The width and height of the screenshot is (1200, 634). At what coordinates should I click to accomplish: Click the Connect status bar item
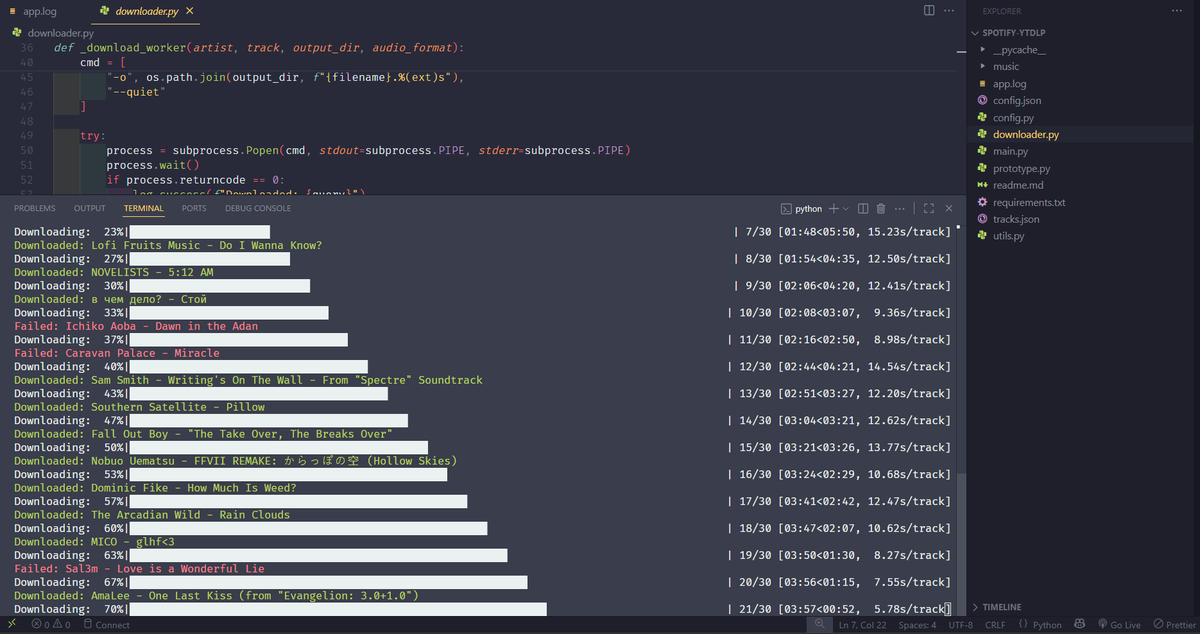tap(107, 625)
